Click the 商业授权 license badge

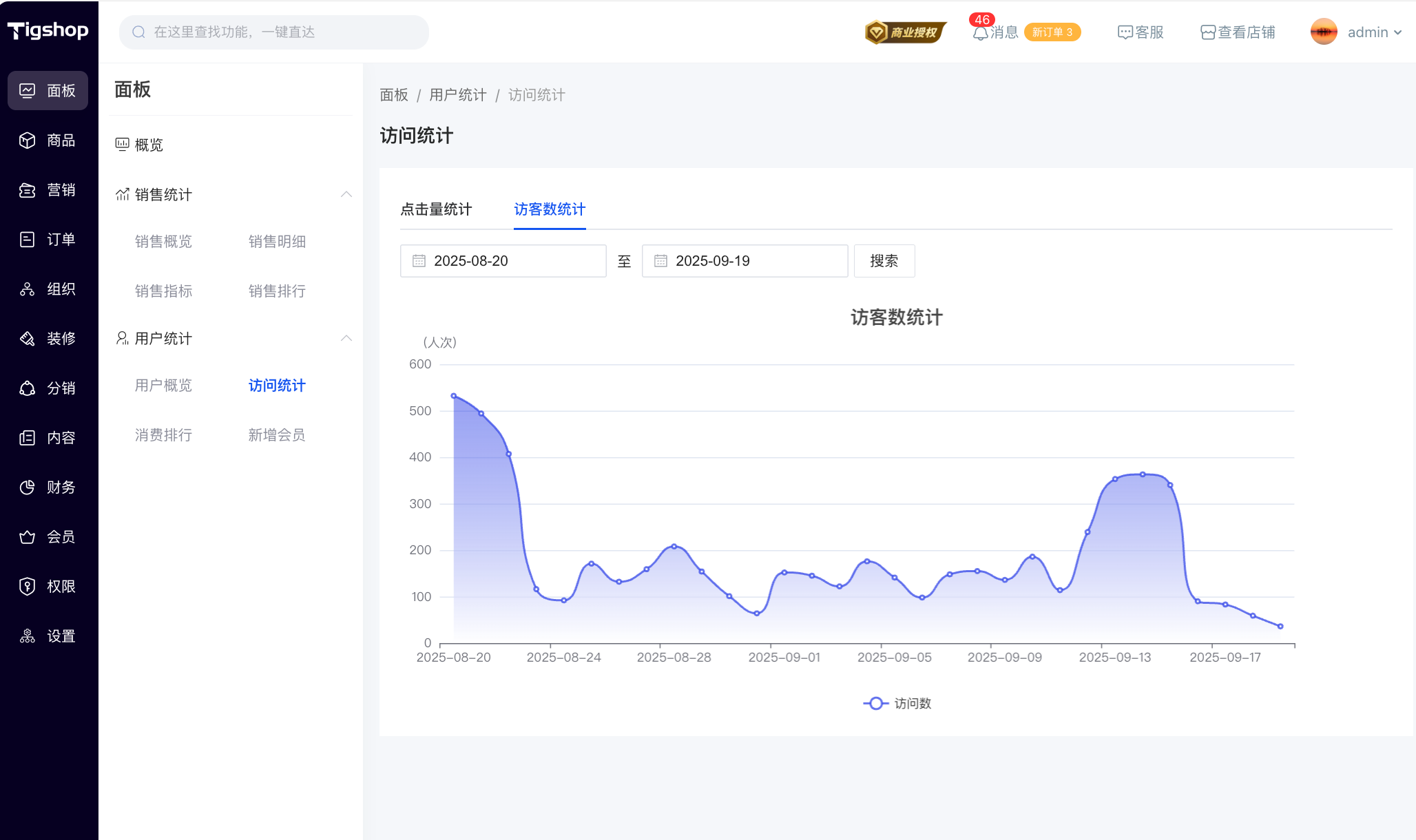[906, 32]
